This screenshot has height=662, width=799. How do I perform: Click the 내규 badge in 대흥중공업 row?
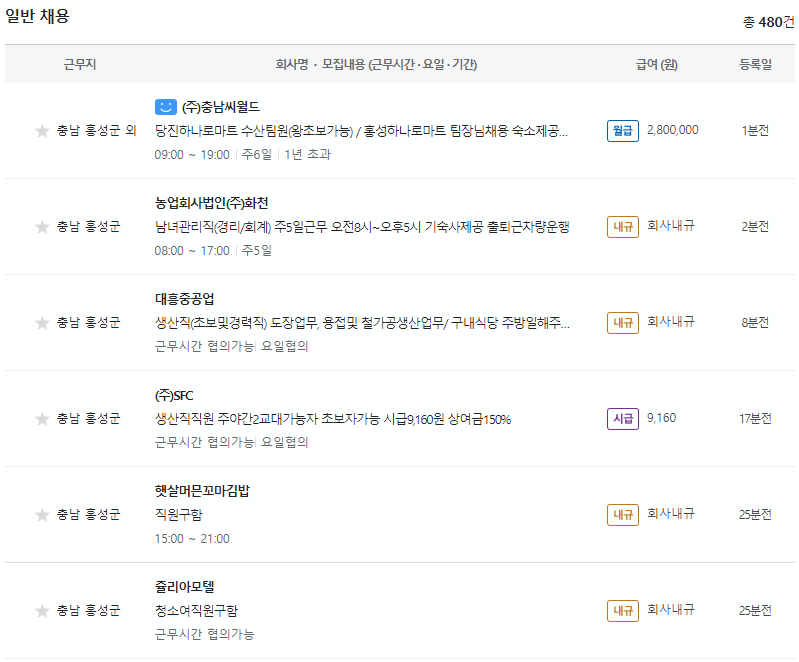pyautogui.click(x=623, y=323)
